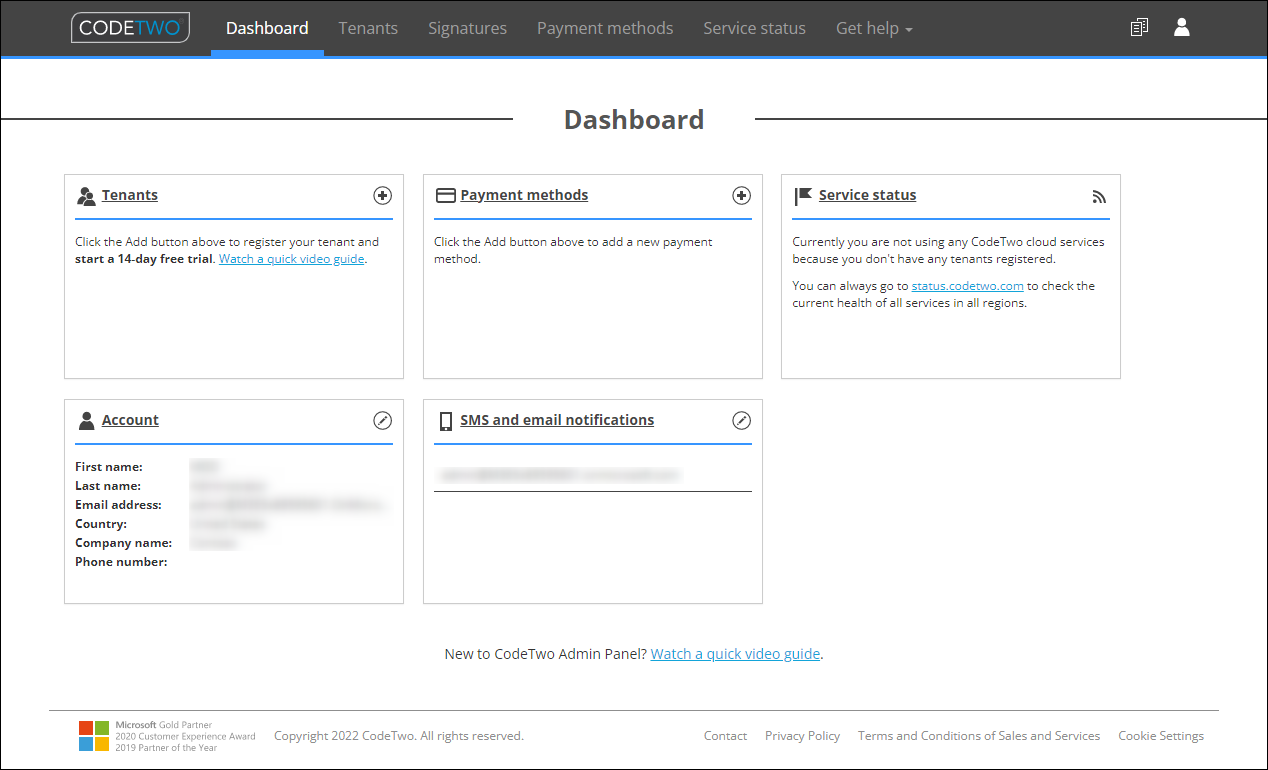
Task: Open the user profile icon
Action: point(1182,28)
